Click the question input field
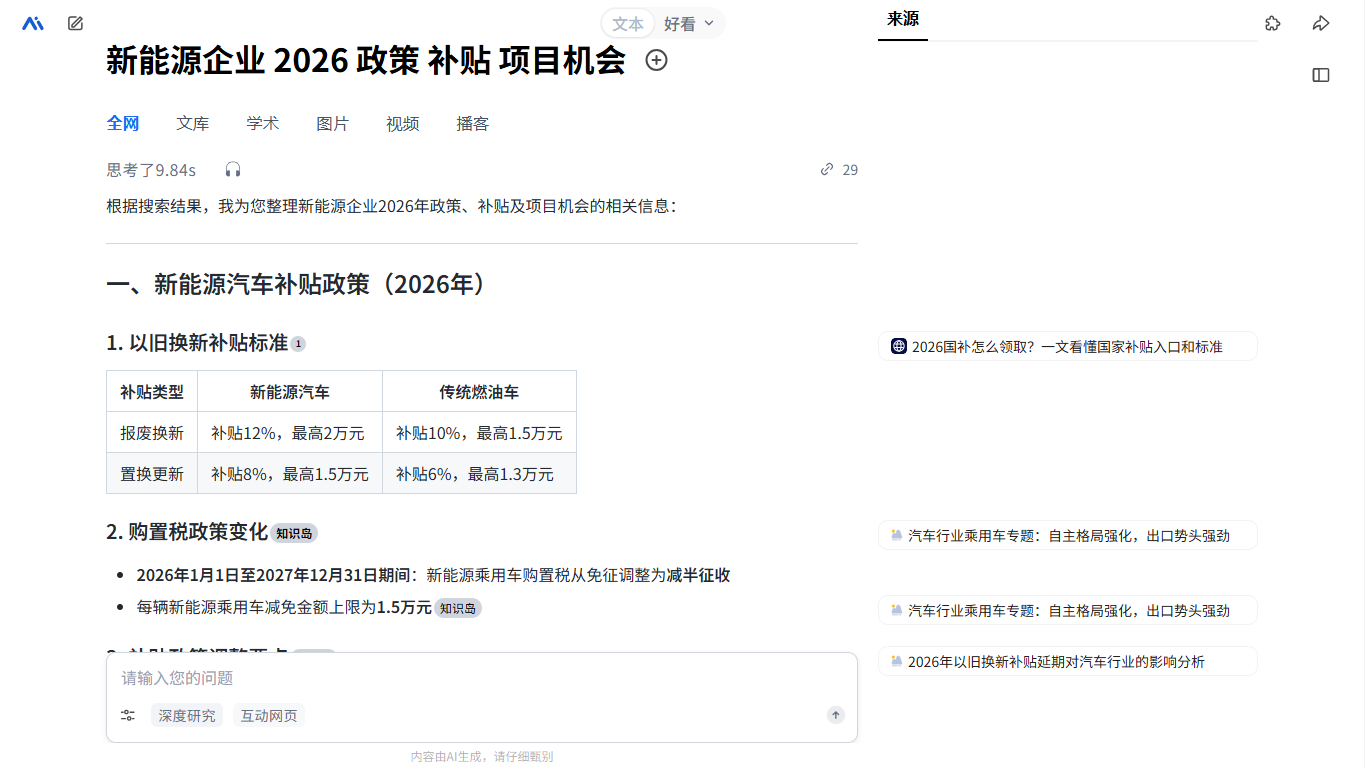Image resolution: width=1365 pixels, height=768 pixels. point(481,678)
